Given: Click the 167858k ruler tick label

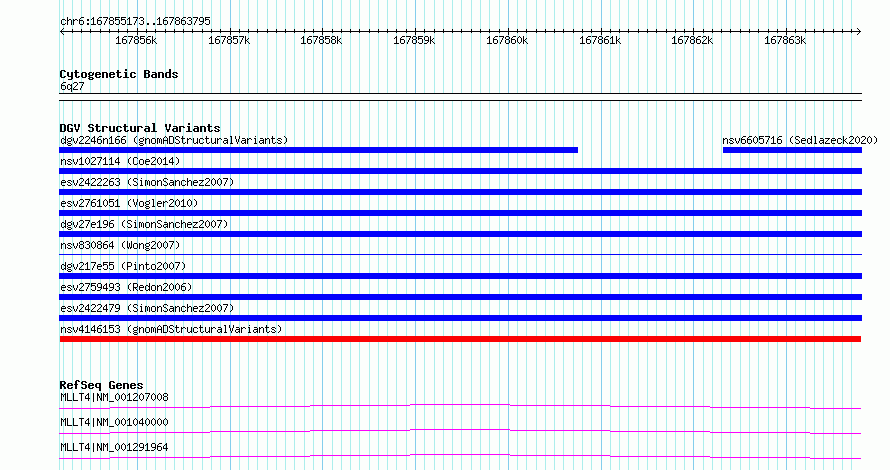Looking at the screenshot, I should pyautogui.click(x=321, y=40).
